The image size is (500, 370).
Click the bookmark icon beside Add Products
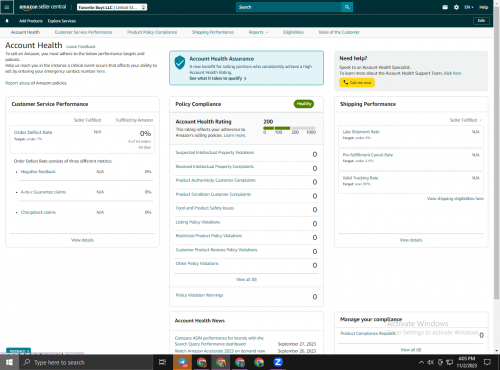[x=7, y=21]
